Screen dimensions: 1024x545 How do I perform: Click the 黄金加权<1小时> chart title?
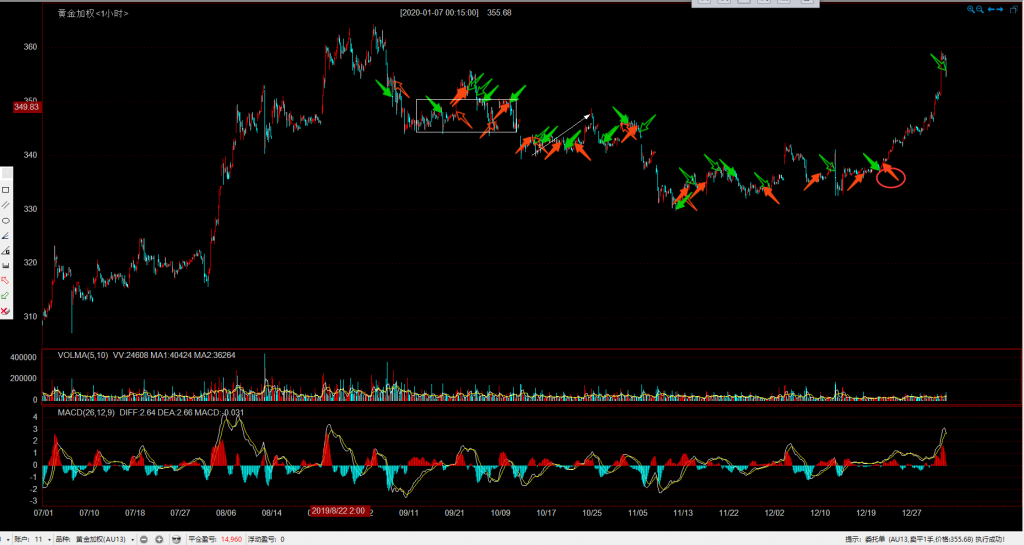93,14
